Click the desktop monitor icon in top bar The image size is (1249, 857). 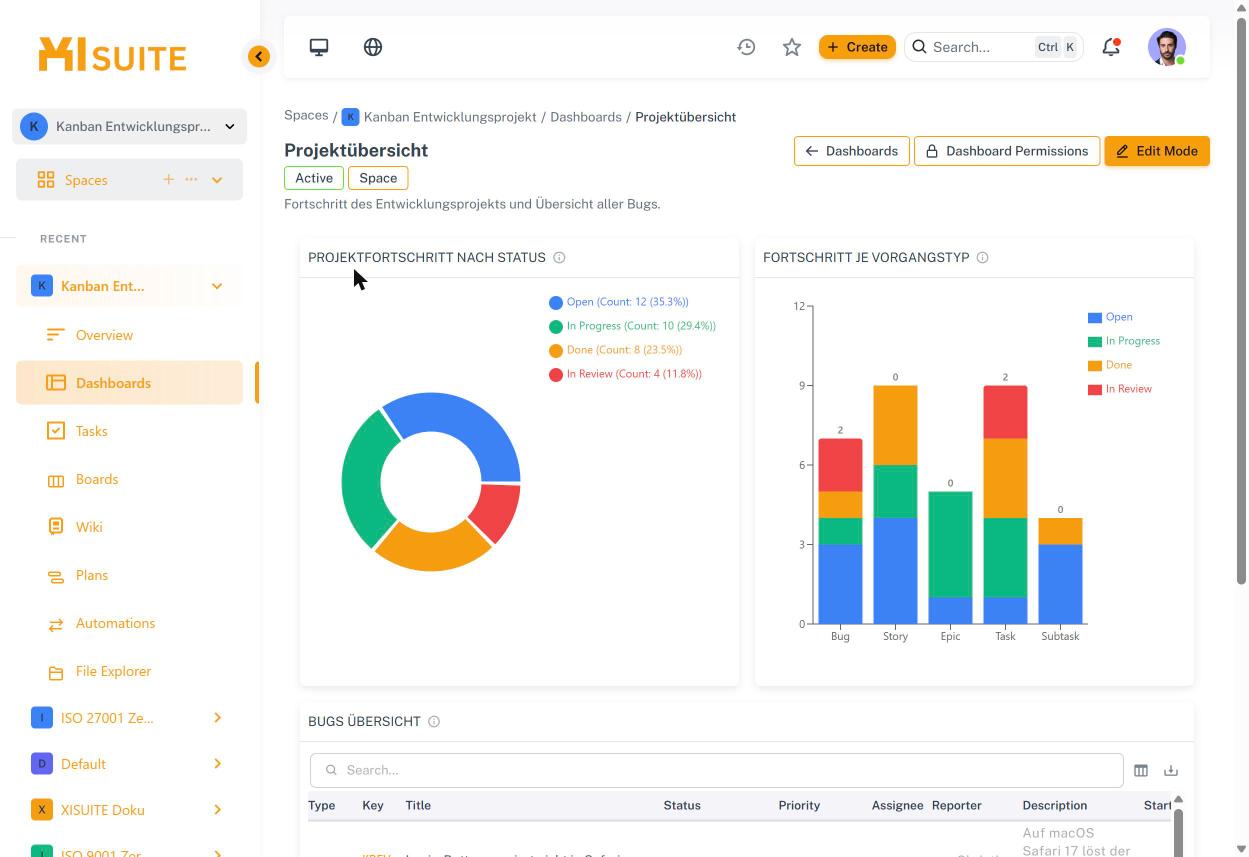pos(319,47)
